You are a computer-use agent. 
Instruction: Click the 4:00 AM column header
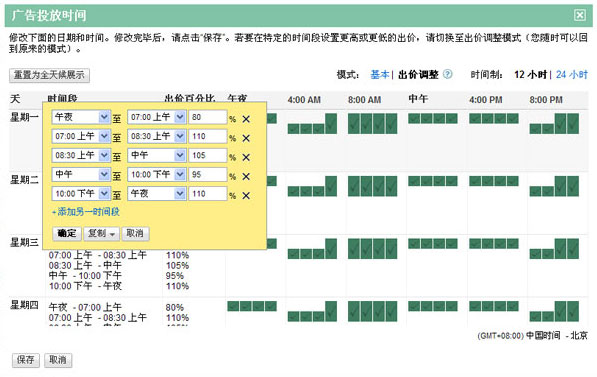(x=304, y=100)
